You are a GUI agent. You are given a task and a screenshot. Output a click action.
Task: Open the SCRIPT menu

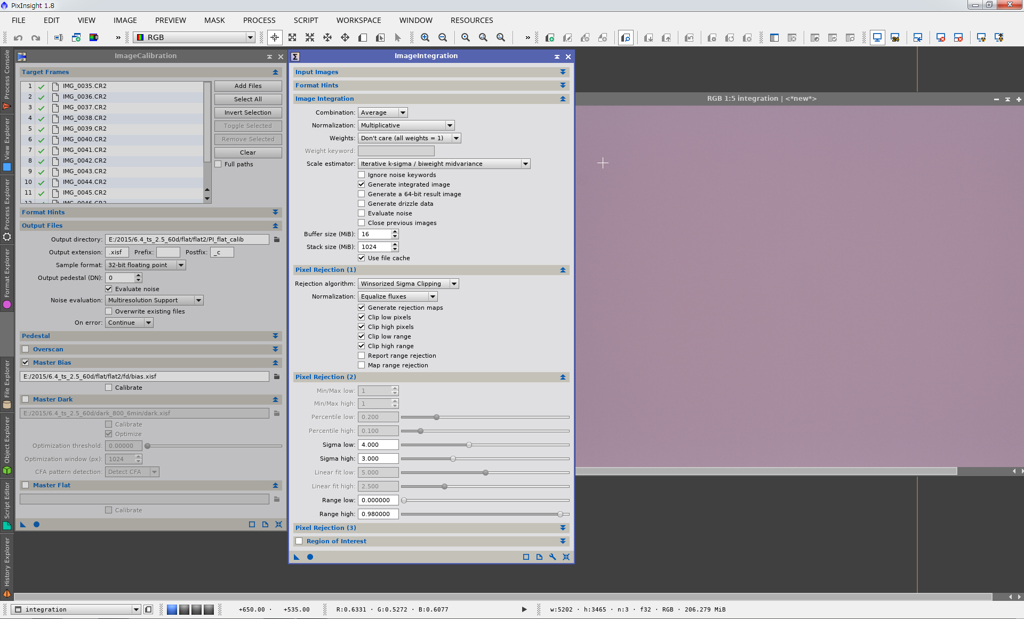coord(306,20)
